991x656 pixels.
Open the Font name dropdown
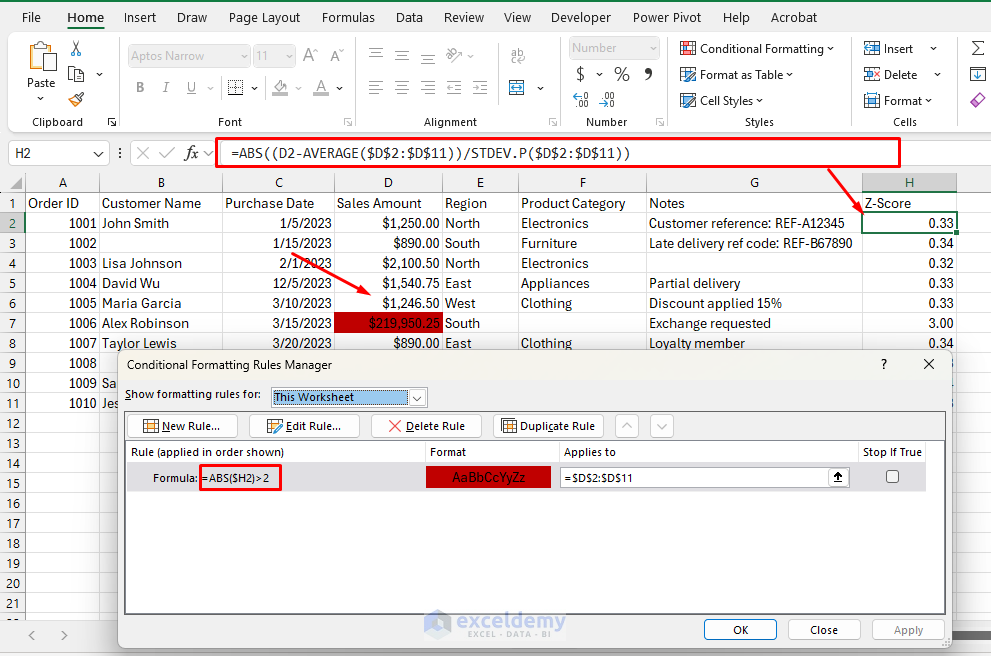pyautogui.click(x=245, y=56)
